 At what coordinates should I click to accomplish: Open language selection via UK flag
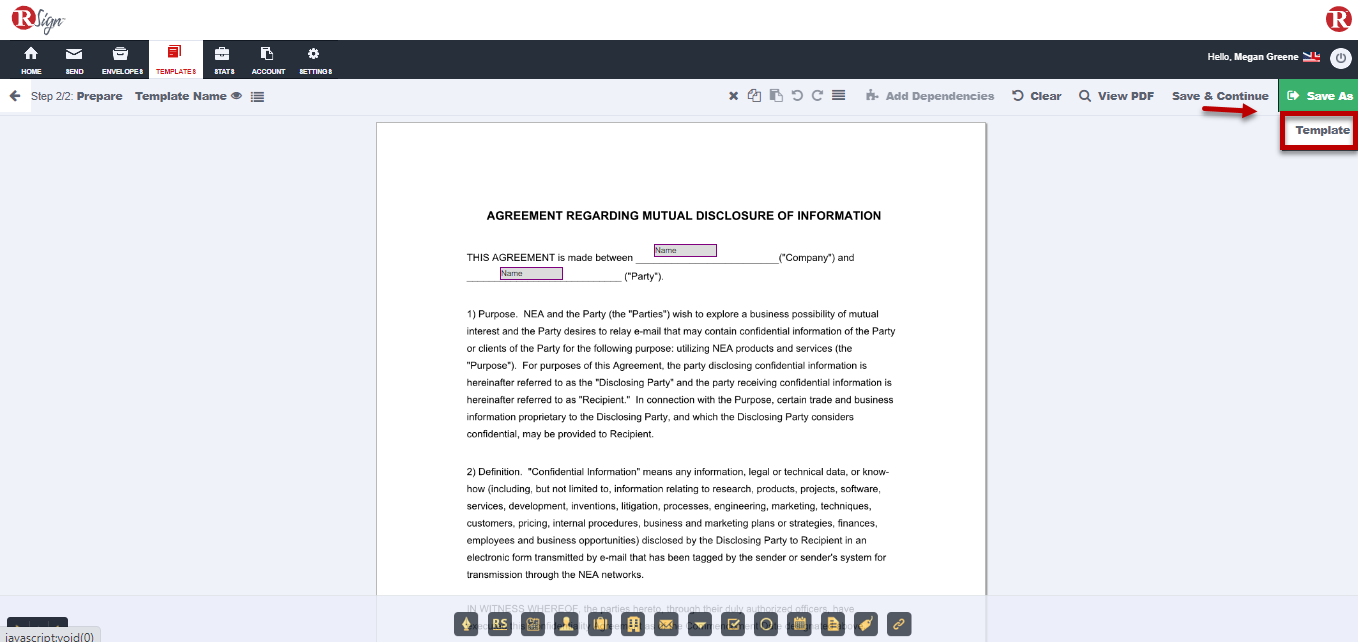pyautogui.click(x=1312, y=57)
